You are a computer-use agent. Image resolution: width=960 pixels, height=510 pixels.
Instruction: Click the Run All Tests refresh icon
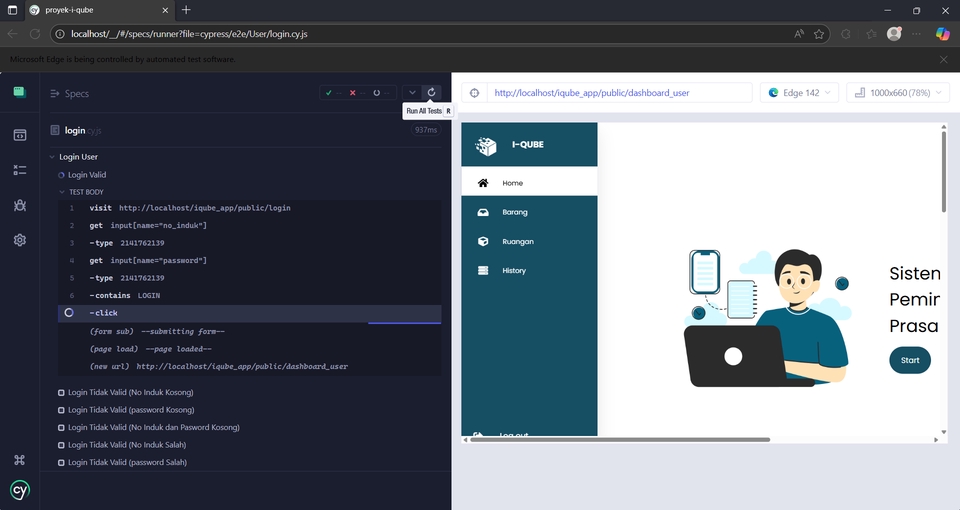click(x=431, y=93)
